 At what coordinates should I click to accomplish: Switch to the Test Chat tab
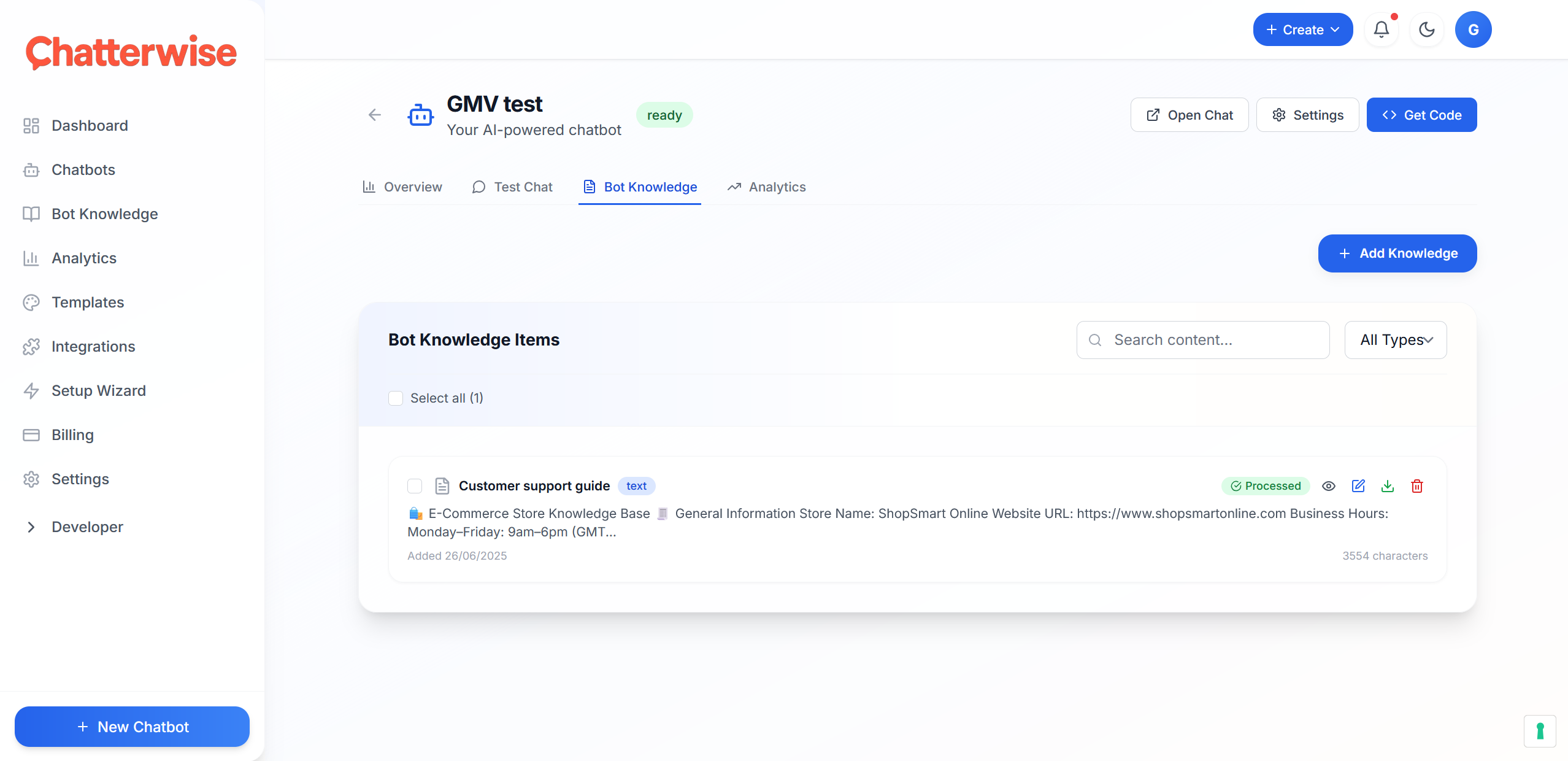coord(512,187)
